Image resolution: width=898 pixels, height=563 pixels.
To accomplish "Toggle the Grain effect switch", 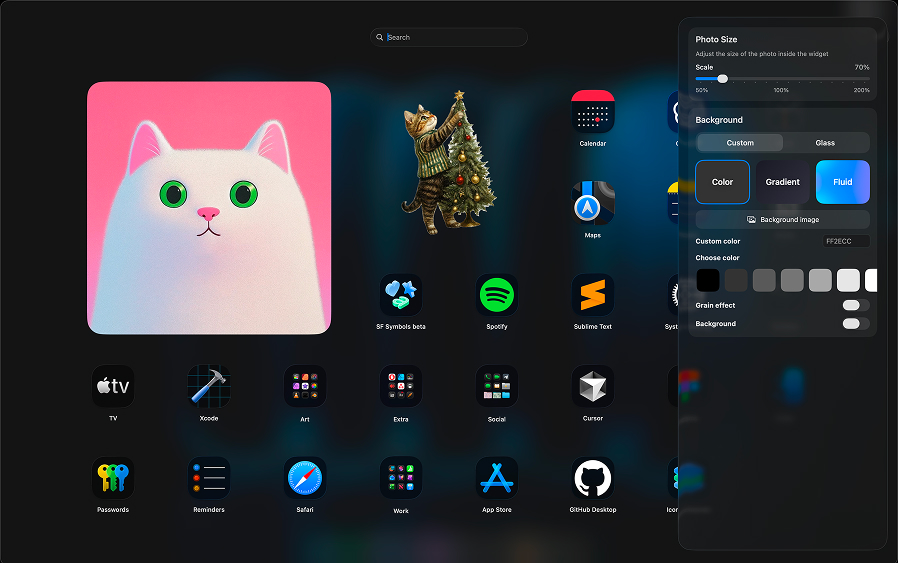I will click(856, 305).
